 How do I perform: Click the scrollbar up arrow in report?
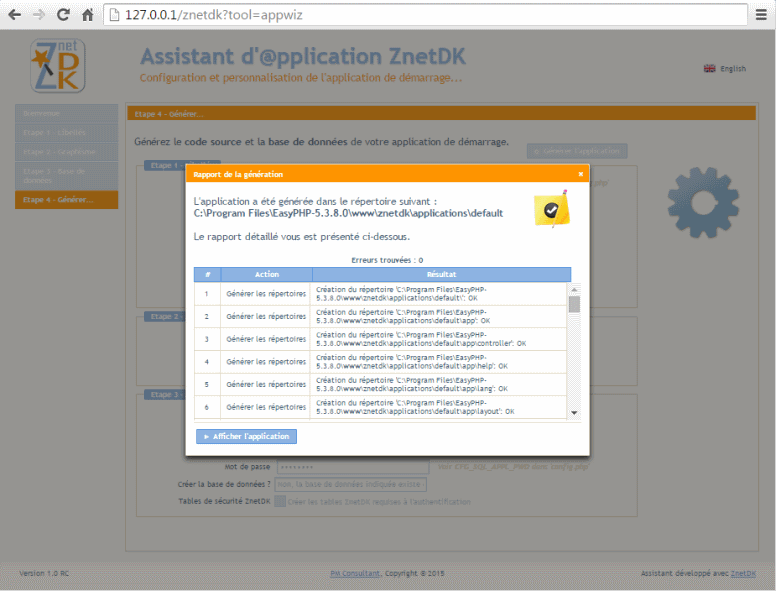point(574,290)
